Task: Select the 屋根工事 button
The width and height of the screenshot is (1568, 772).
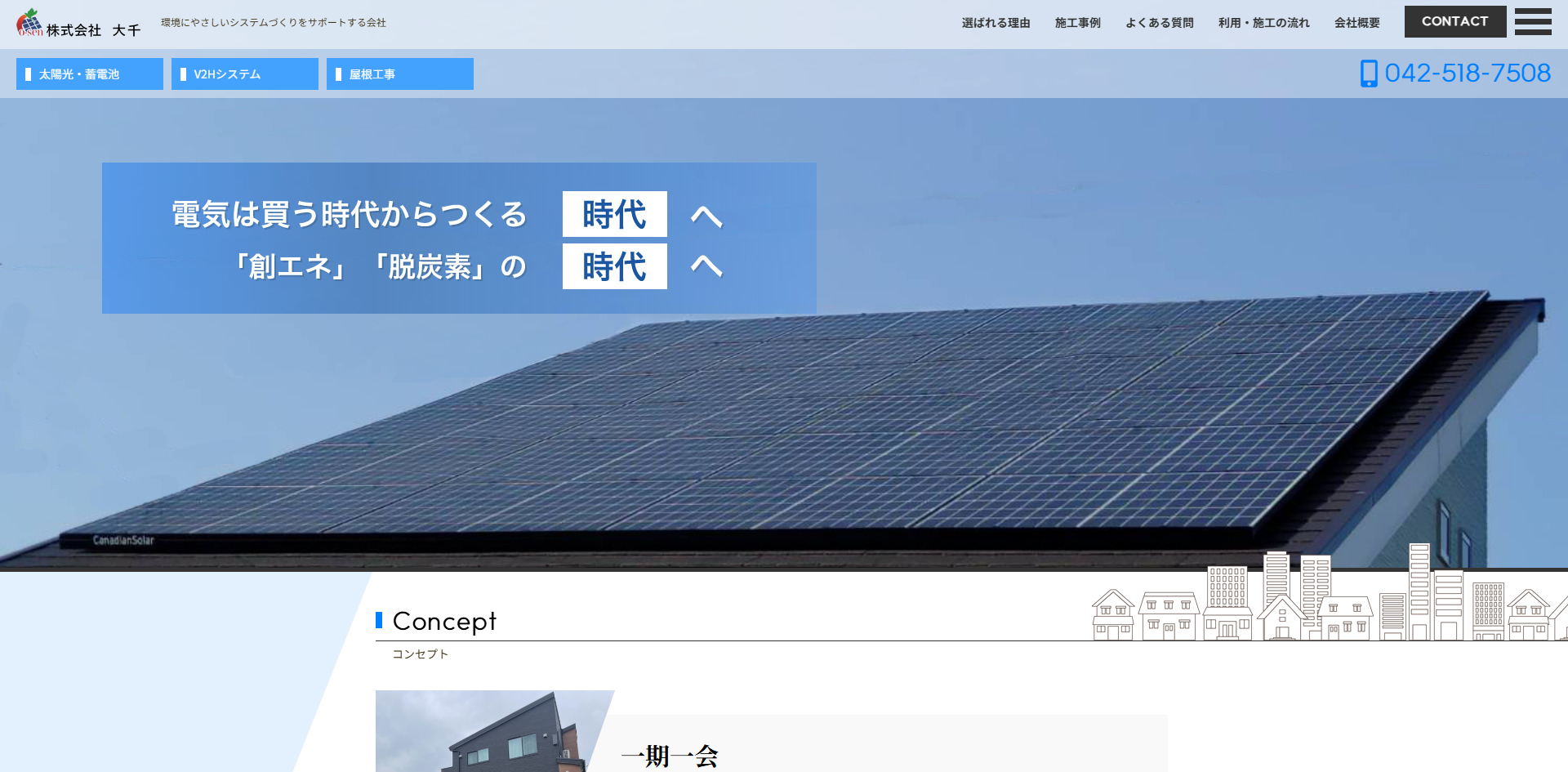Action: point(400,74)
